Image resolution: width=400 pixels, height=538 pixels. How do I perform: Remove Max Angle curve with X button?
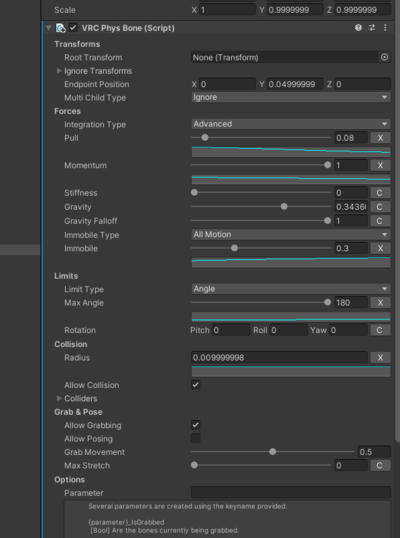coord(380,303)
